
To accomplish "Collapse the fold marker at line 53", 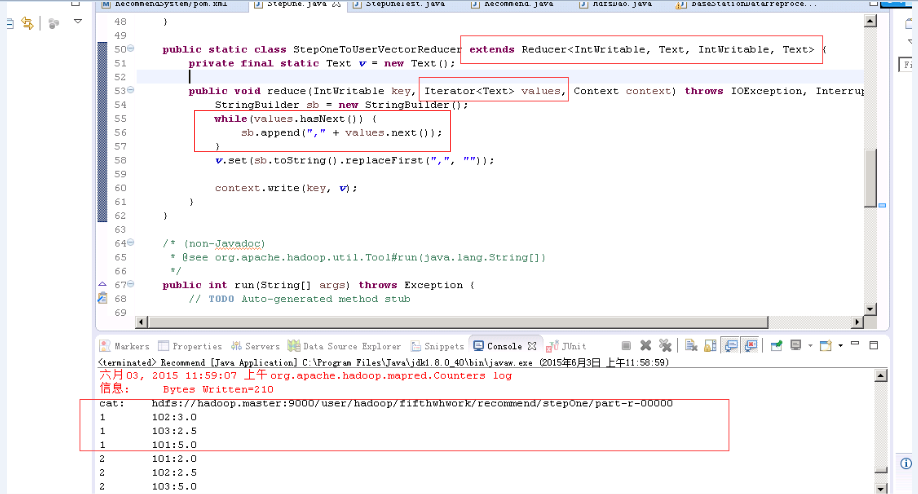I will (x=131, y=90).
